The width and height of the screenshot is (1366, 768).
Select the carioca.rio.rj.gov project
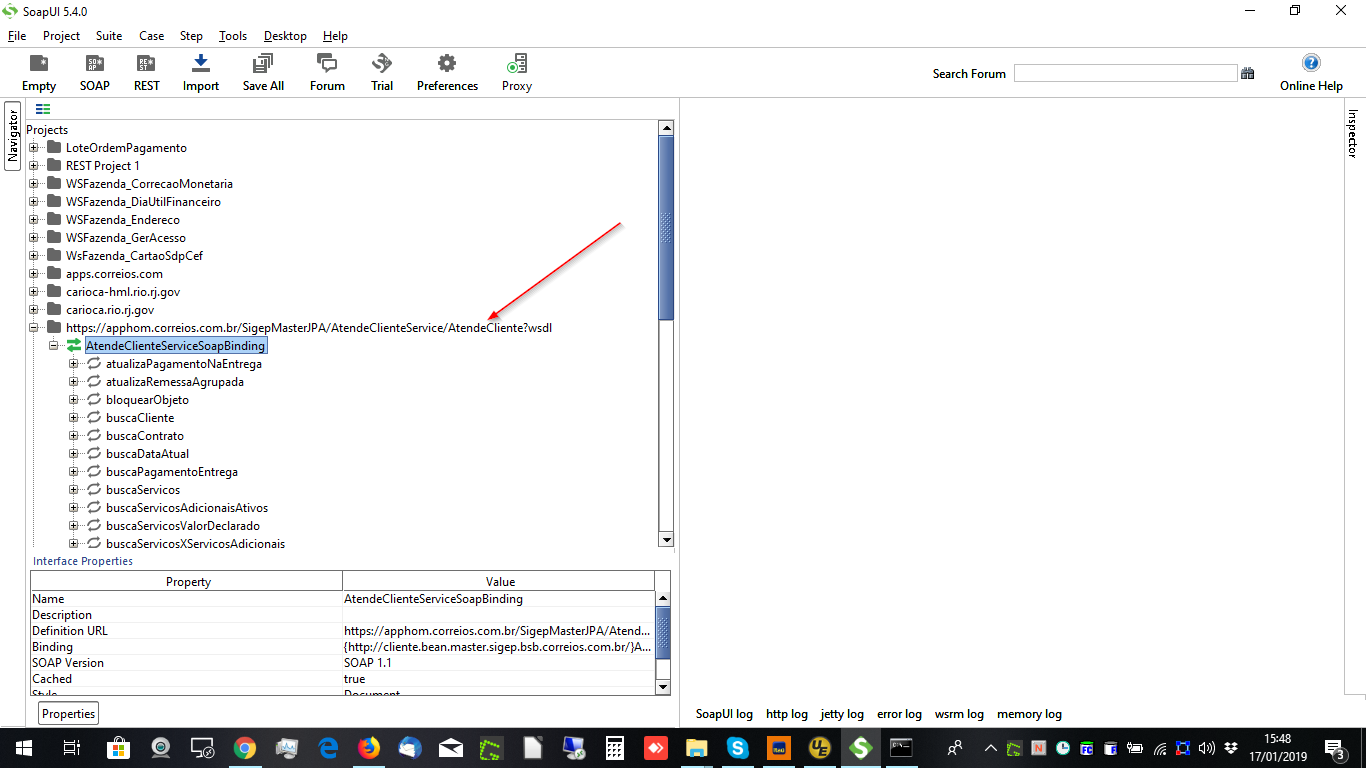(110, 310)
